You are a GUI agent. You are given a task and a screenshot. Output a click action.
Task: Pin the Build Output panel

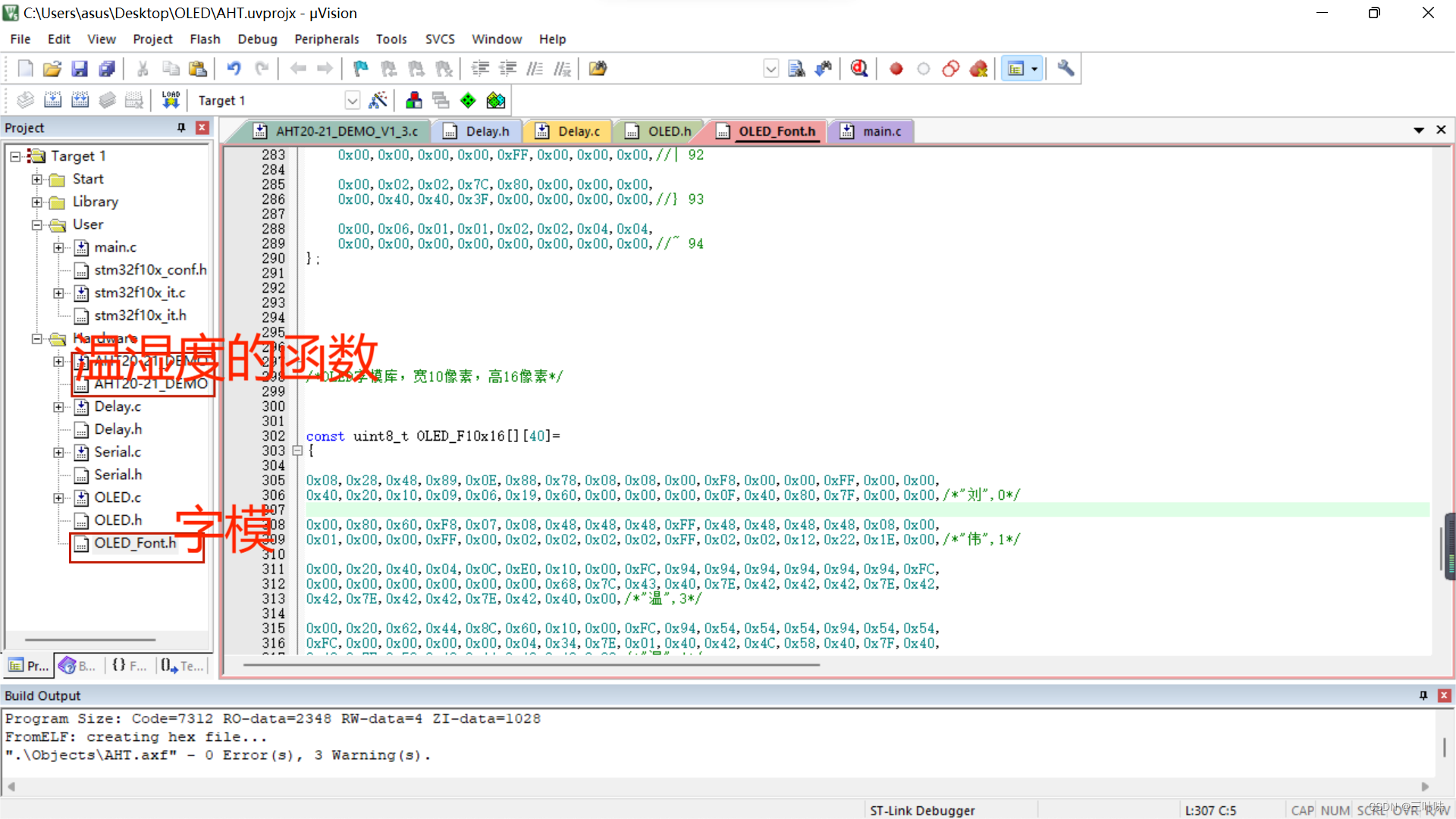(1423, 695)
